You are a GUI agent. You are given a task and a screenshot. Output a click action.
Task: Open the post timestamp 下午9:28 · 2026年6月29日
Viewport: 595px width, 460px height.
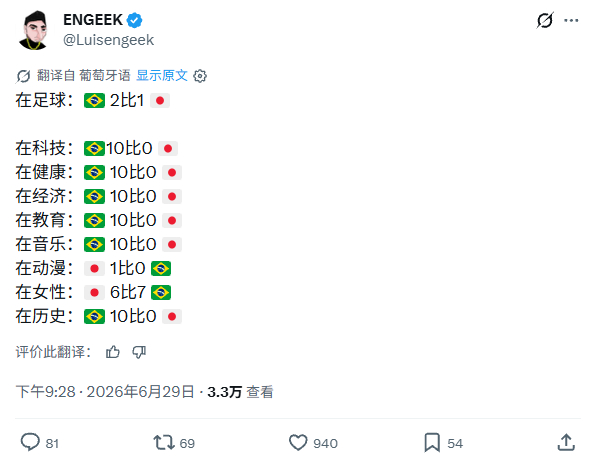click(105, 392)
